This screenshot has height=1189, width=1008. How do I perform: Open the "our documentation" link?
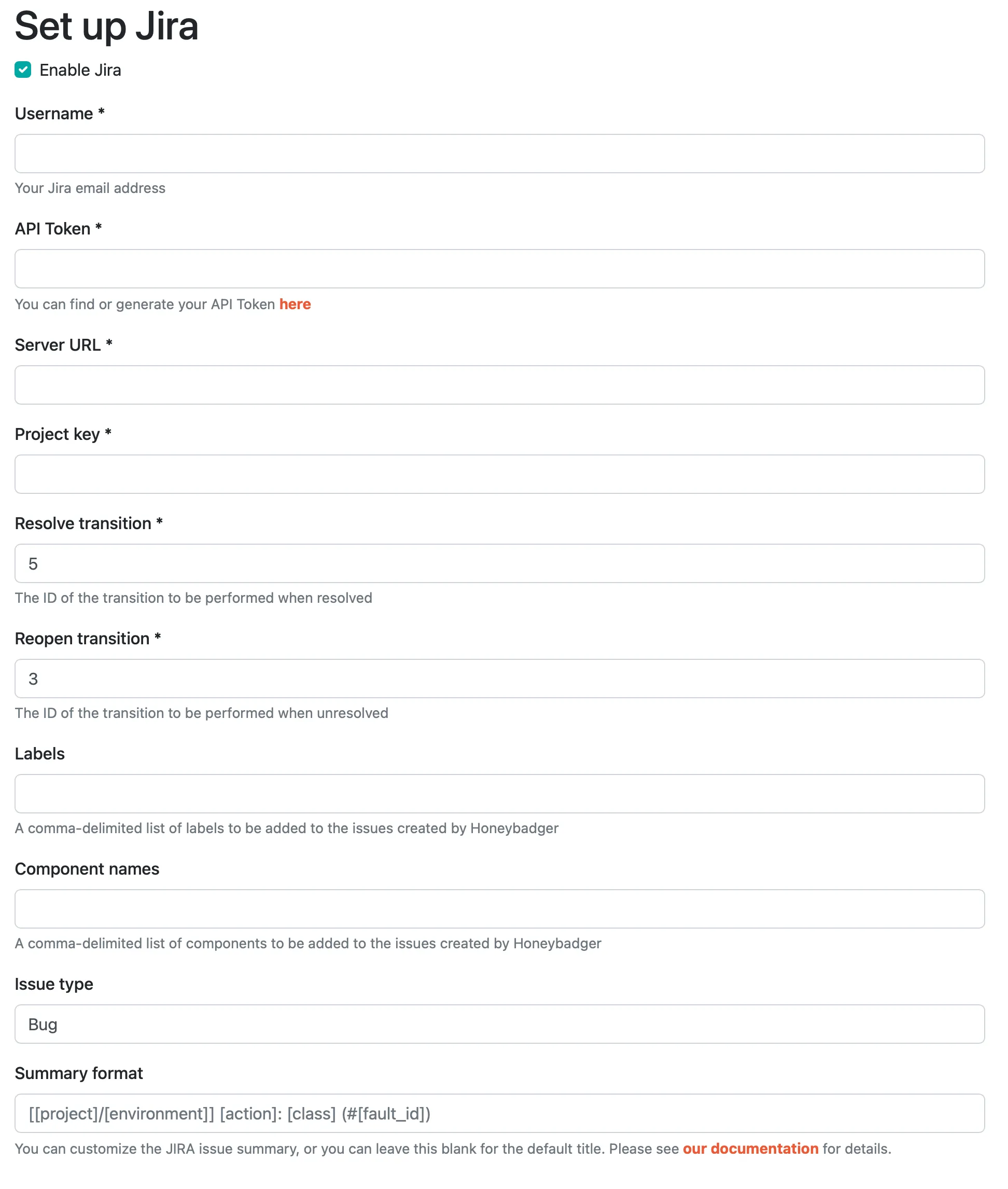point(750,1149)
